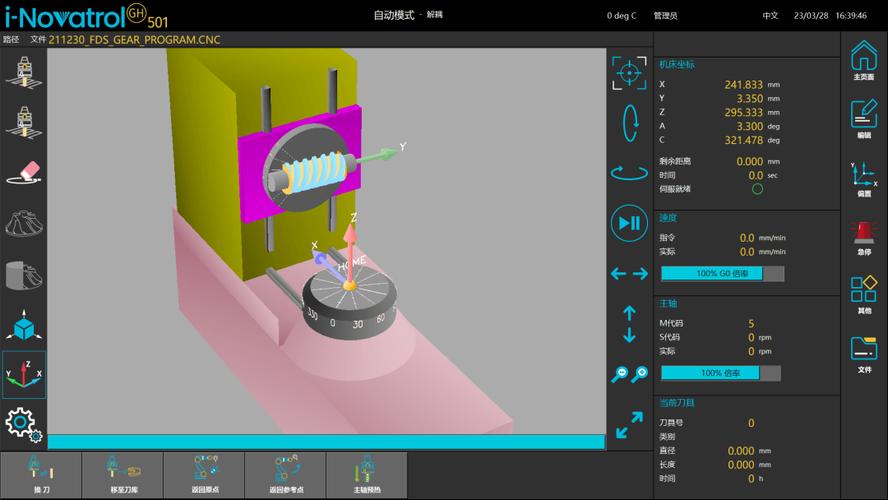Screen dimensions: 888x500
Task: Click the M代码 value 5
Action: [x=751, y=323]
